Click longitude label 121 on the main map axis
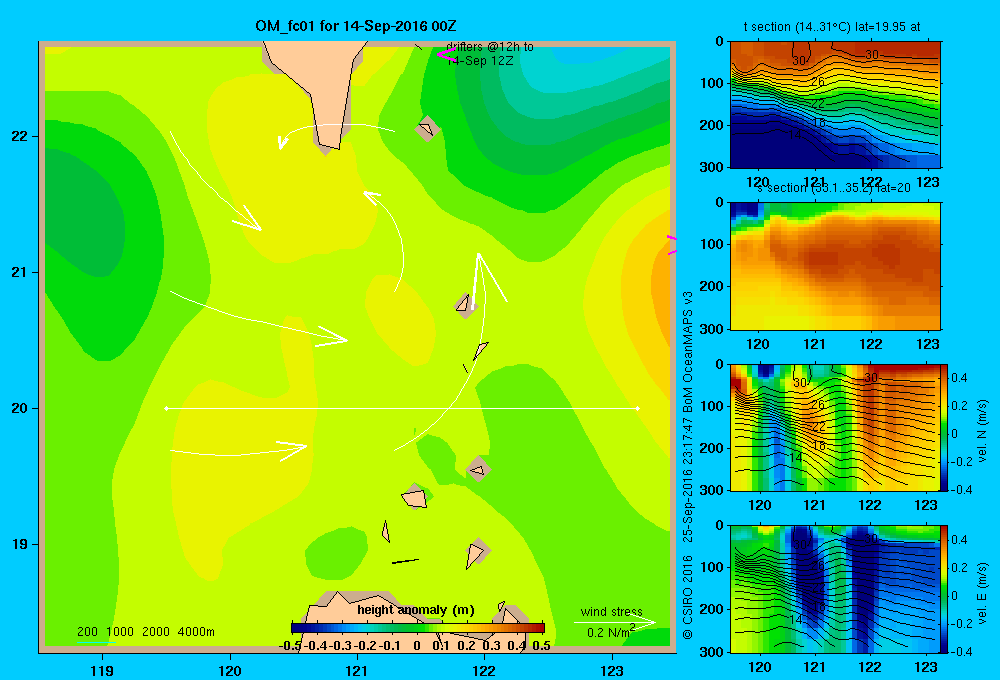The width and height of the screenshot is (1000, 680). tap(357, 670)
